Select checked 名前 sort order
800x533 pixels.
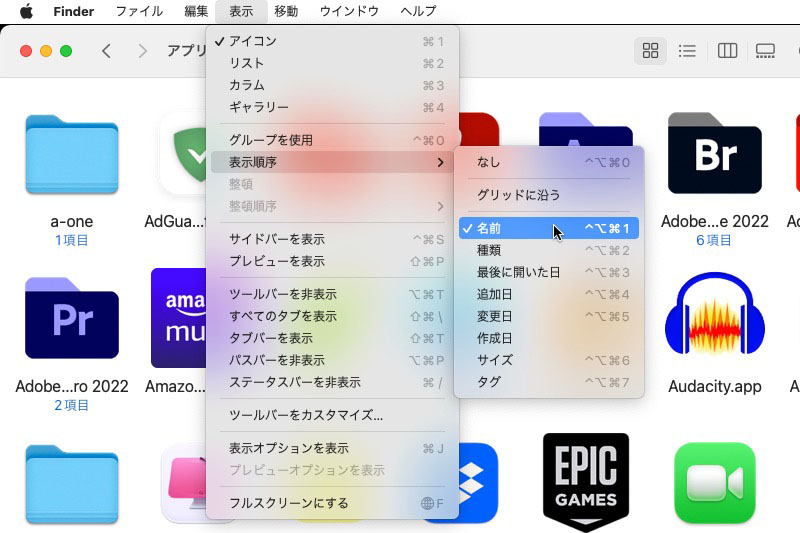click(x=549, y=228)
